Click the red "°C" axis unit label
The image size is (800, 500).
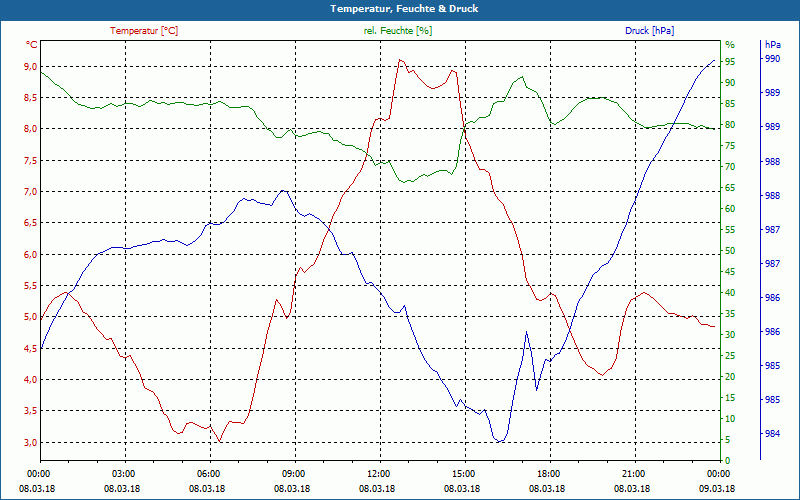(x=32, y=45)
